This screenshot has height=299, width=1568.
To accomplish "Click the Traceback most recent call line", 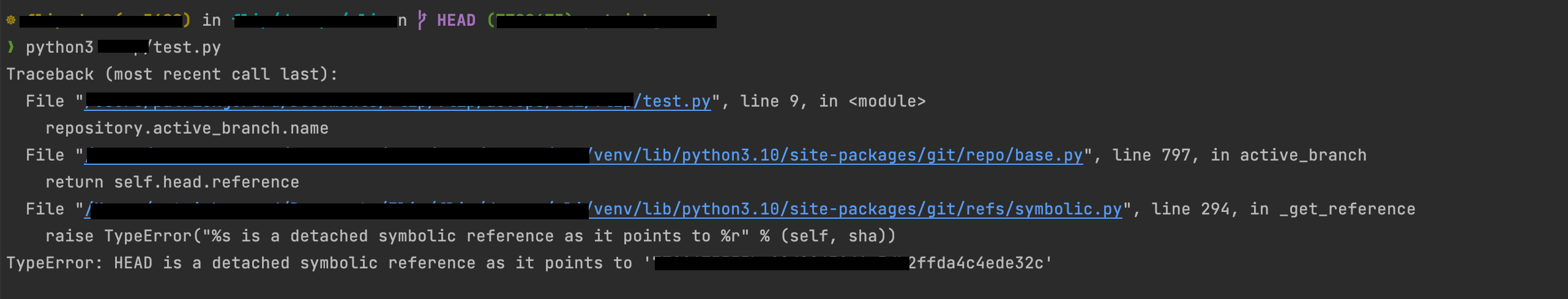I will (172, 74).
